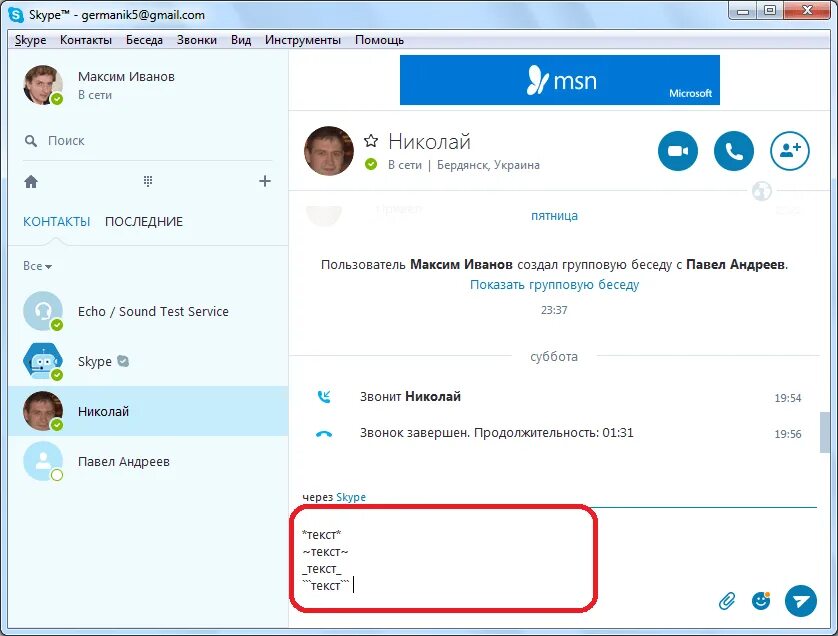Image resolution: width=838 pixels, height=636 pixels.
Task: Start a voice call with Николай
Action: pyautogui.click(x=734, y=151)
